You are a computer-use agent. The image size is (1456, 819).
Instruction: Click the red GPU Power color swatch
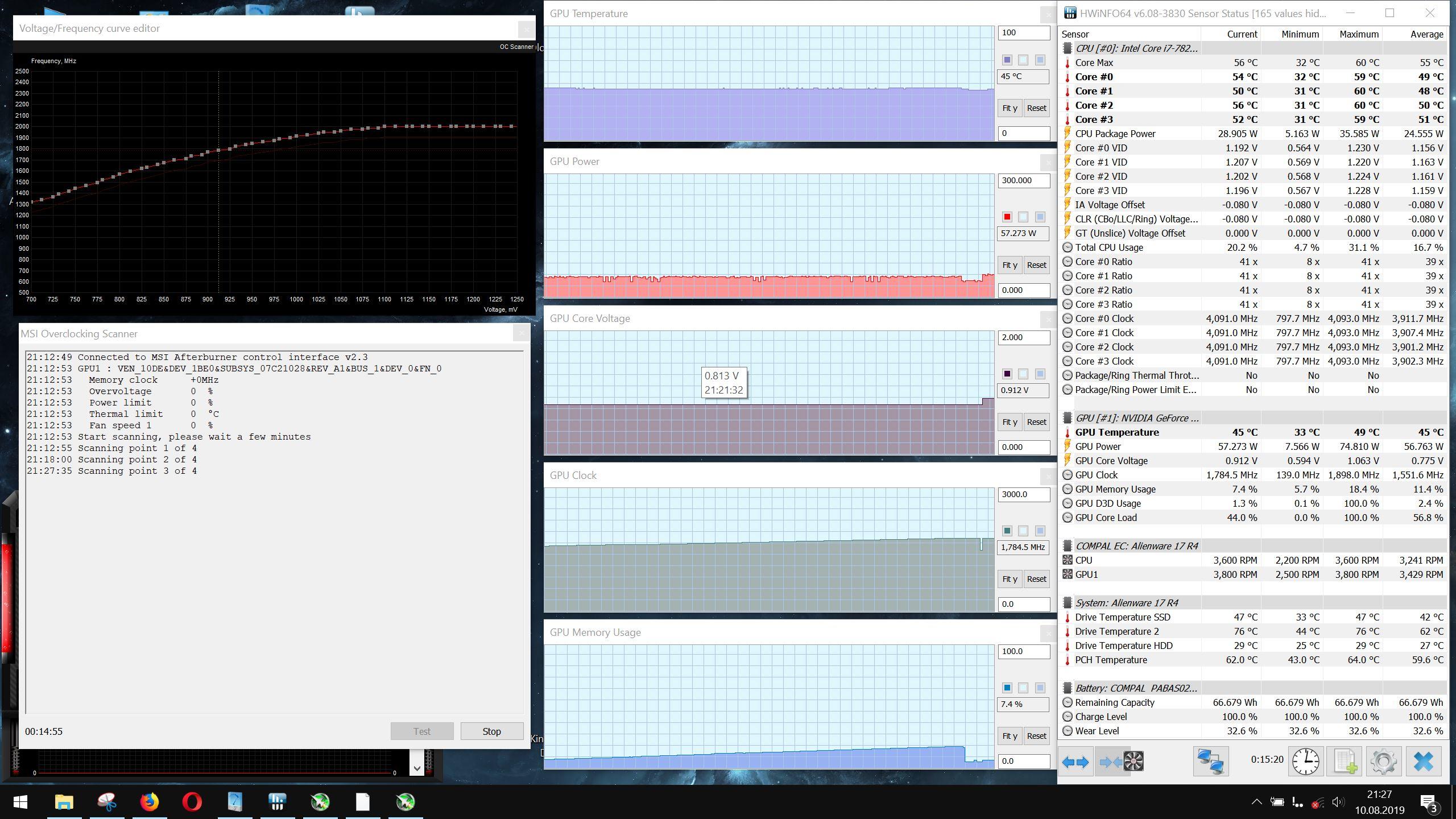pyautogui.click(x=1007, y=217)
